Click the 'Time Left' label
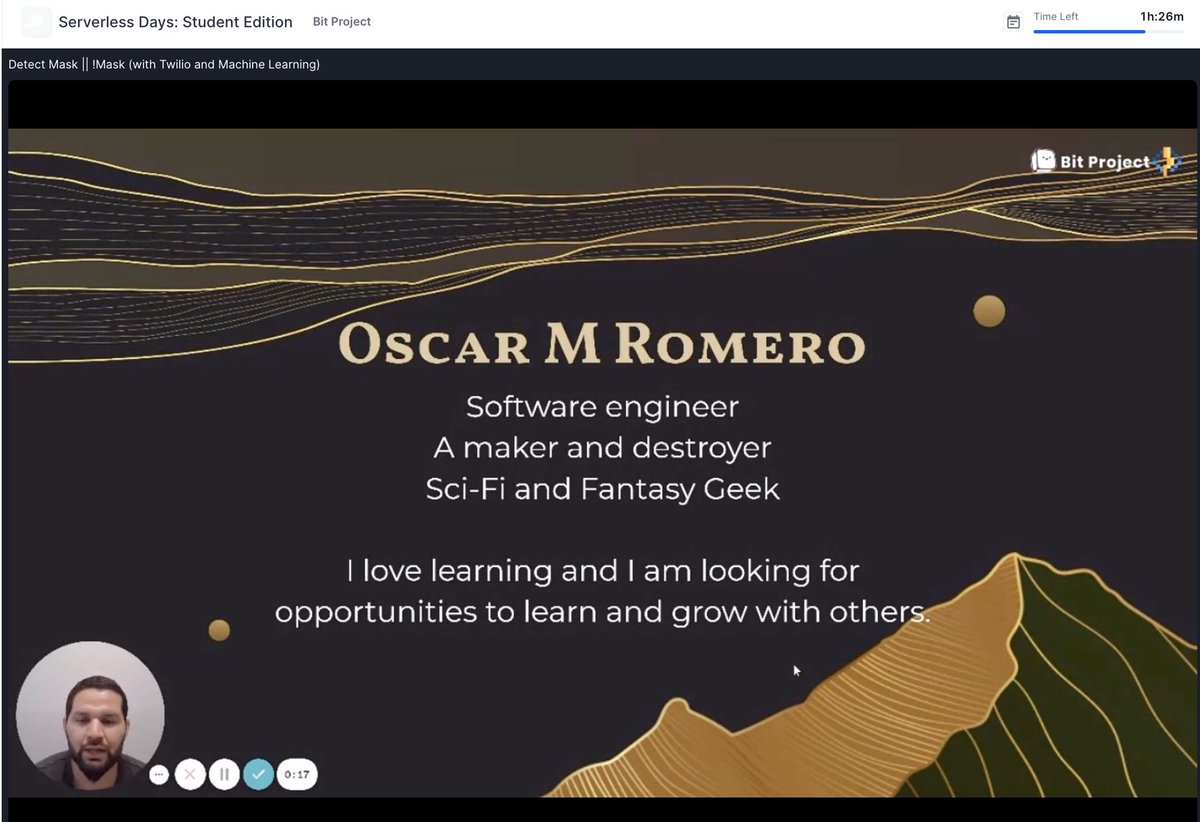Image resolution: width=1200 pixels, height=822 pixels. tap(1056, 17)
